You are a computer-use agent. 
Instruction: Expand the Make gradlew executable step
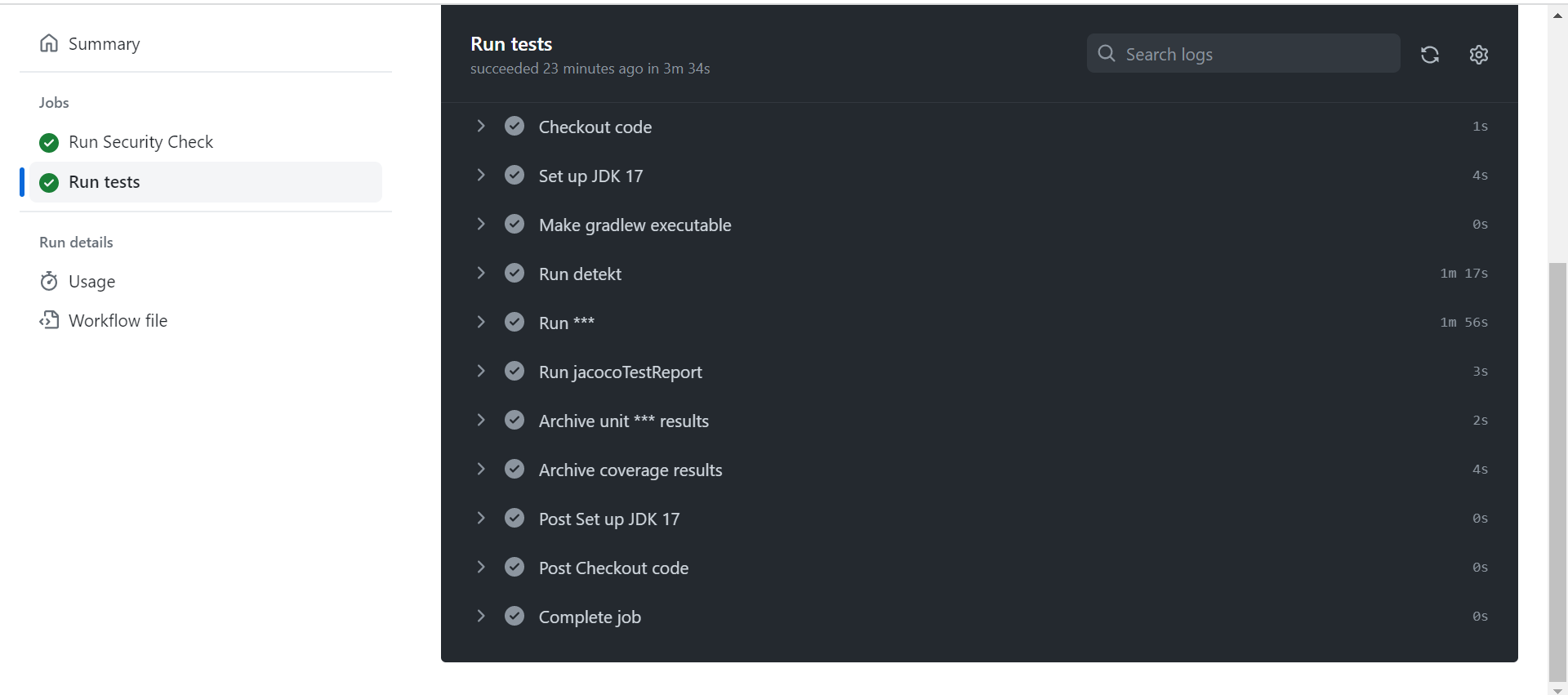click(x=481, y=225)
